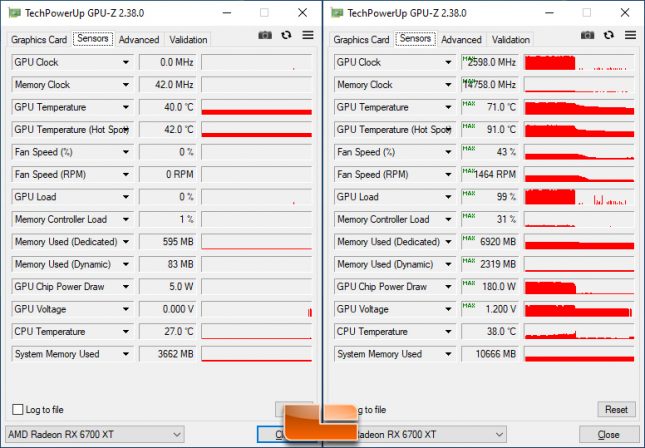Click GPU Chip Power Draw graph in right window

[579, 287]
